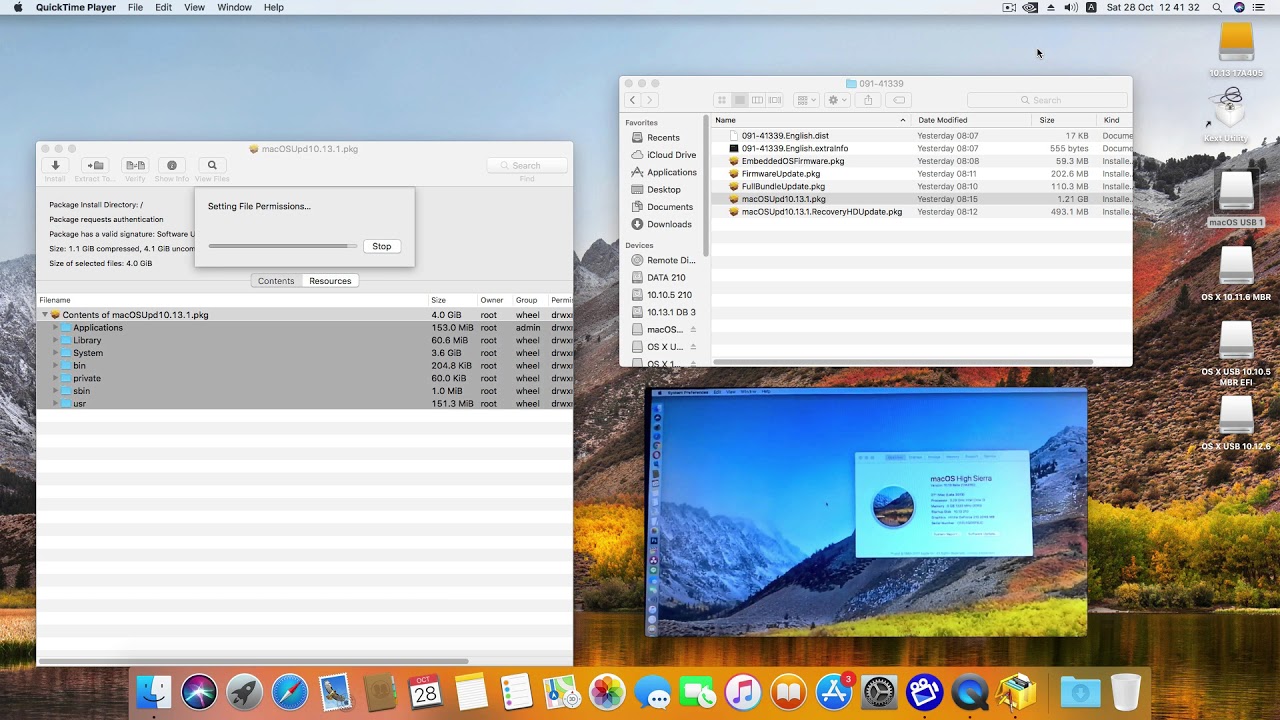Open the Finder action gear menu
Viewport: 1280px width, 720px height.
[x=837, y=100]
